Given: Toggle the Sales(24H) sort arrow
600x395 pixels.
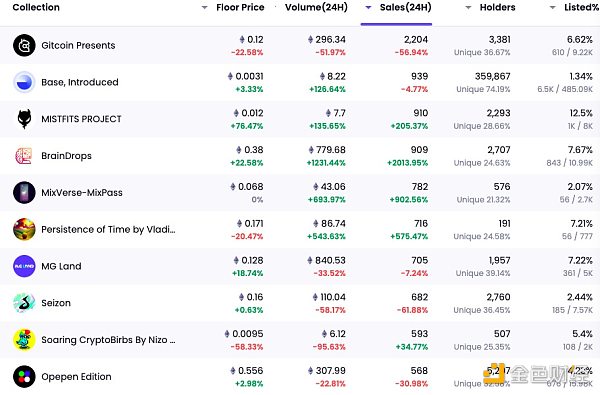Looking at the screenshot, I should click(368, 7).
